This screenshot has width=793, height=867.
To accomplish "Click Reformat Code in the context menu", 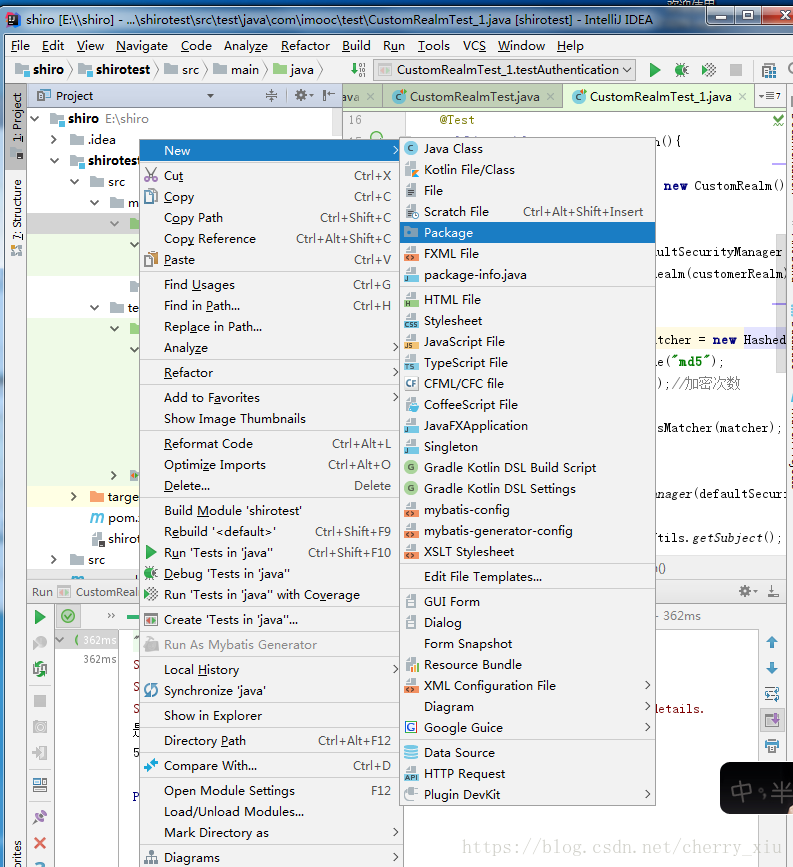I will (x=269, y=443).
